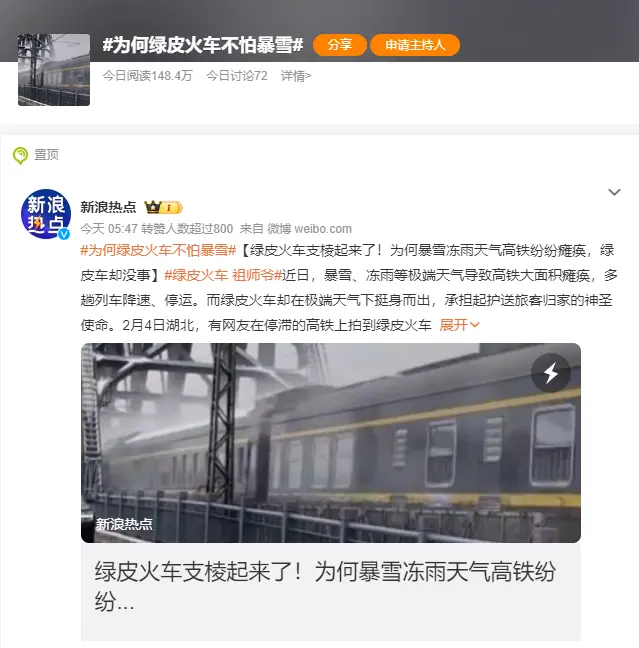Open the post options chevron menu
The height and width of the screenshot is (648, 639).
(614, 192)
